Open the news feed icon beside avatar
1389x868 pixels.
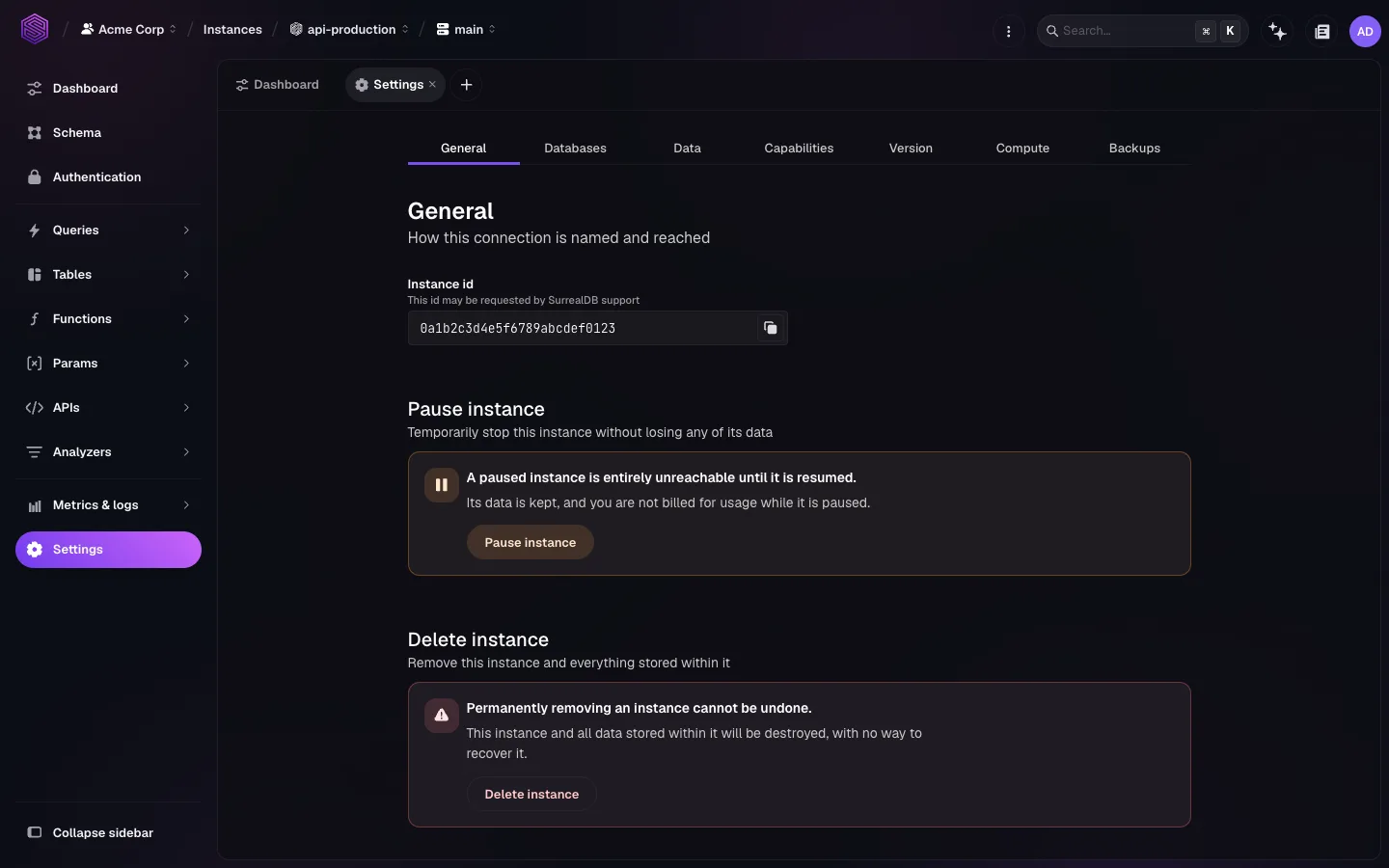[1322, 31]
